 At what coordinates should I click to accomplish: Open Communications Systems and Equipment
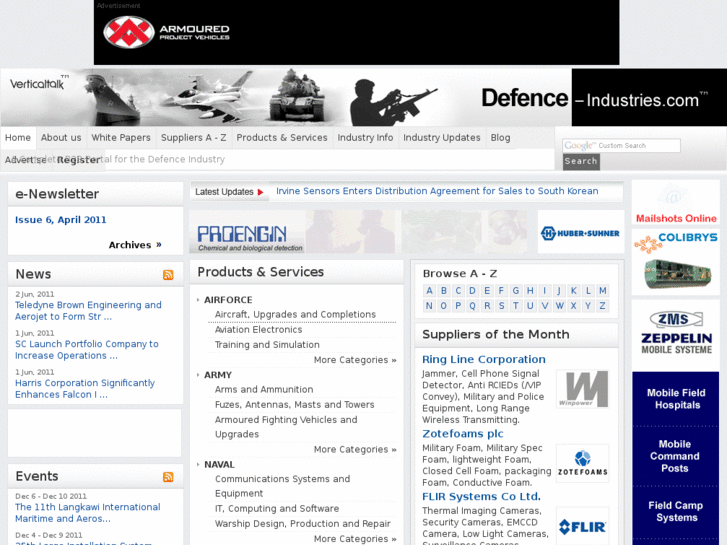[x=282, y=486]
